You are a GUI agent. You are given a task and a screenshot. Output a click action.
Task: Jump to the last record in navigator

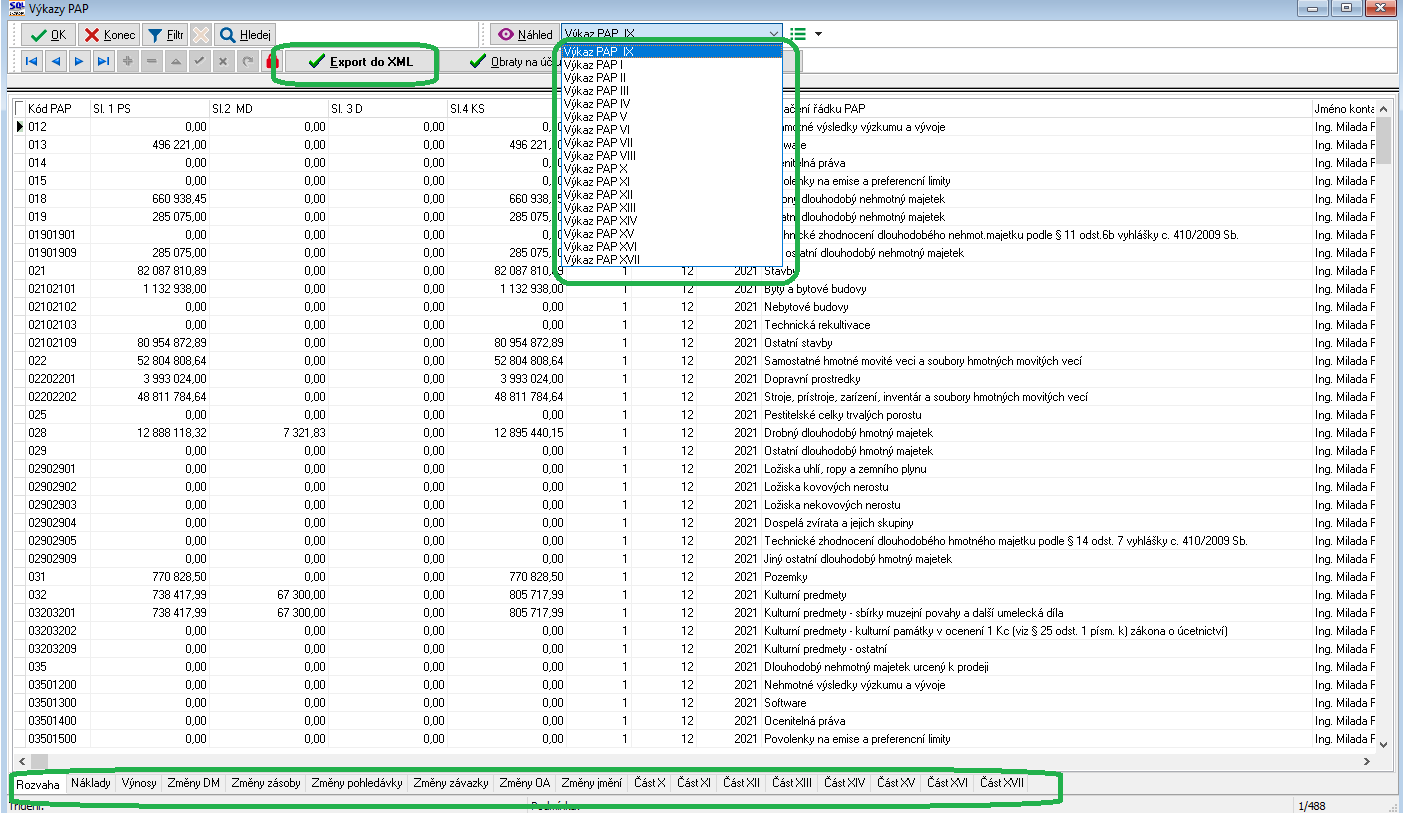click(103, 62)
